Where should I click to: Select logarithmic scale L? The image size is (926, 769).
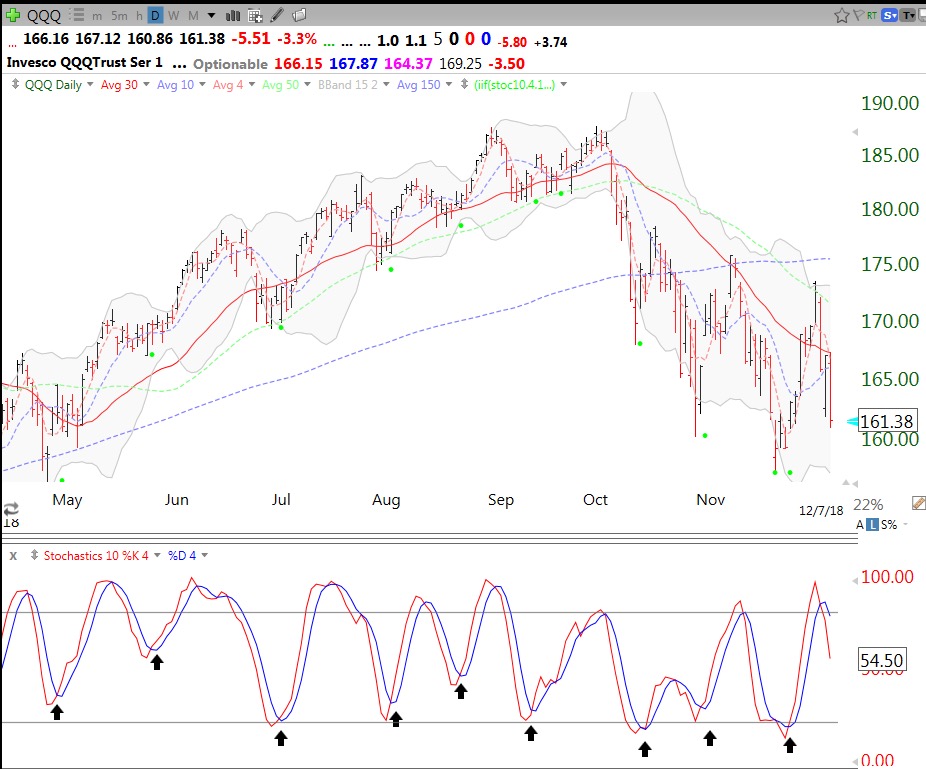point(872,524)
